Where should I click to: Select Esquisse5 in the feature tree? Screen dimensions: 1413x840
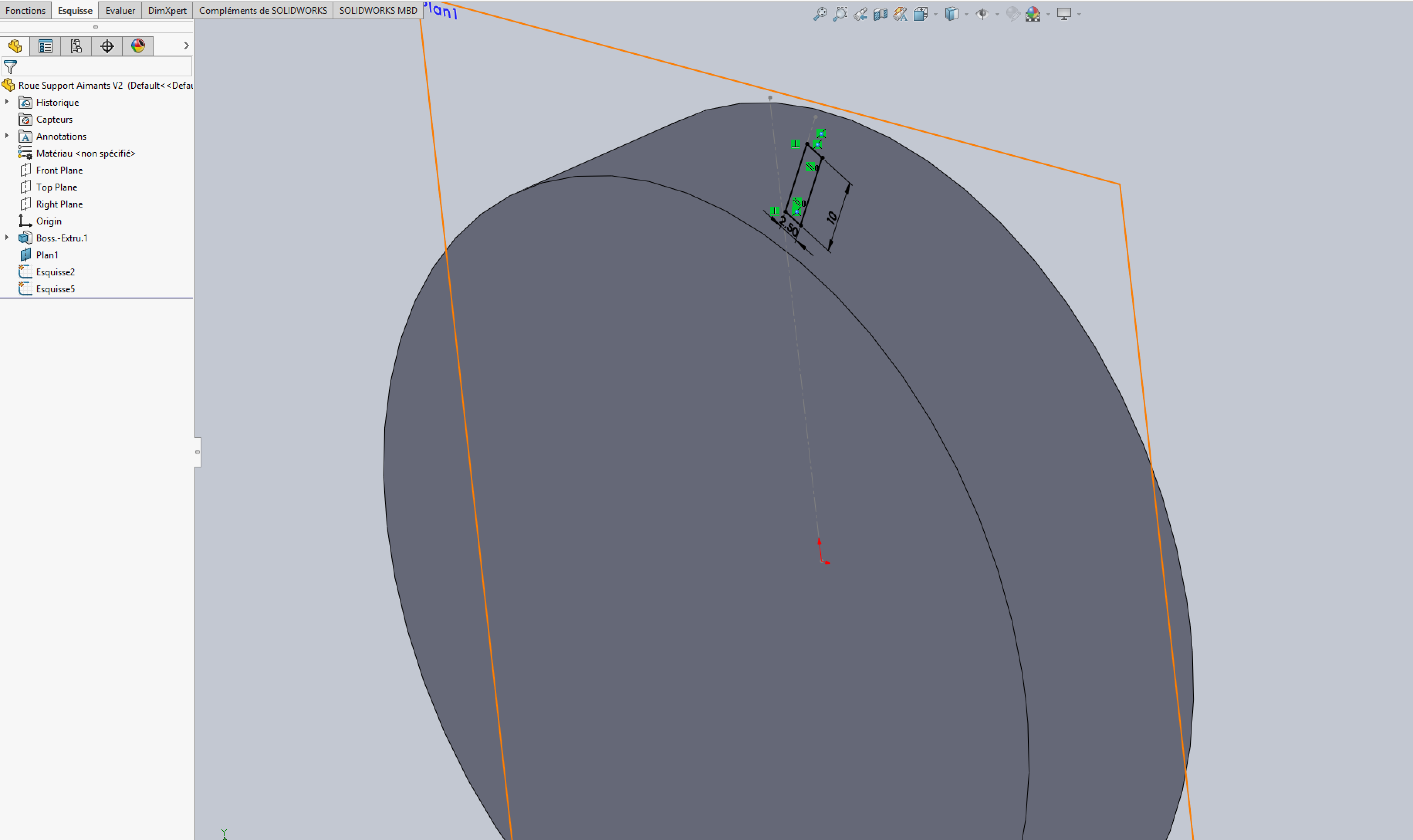pyautogui.click(x=55, y=289)
